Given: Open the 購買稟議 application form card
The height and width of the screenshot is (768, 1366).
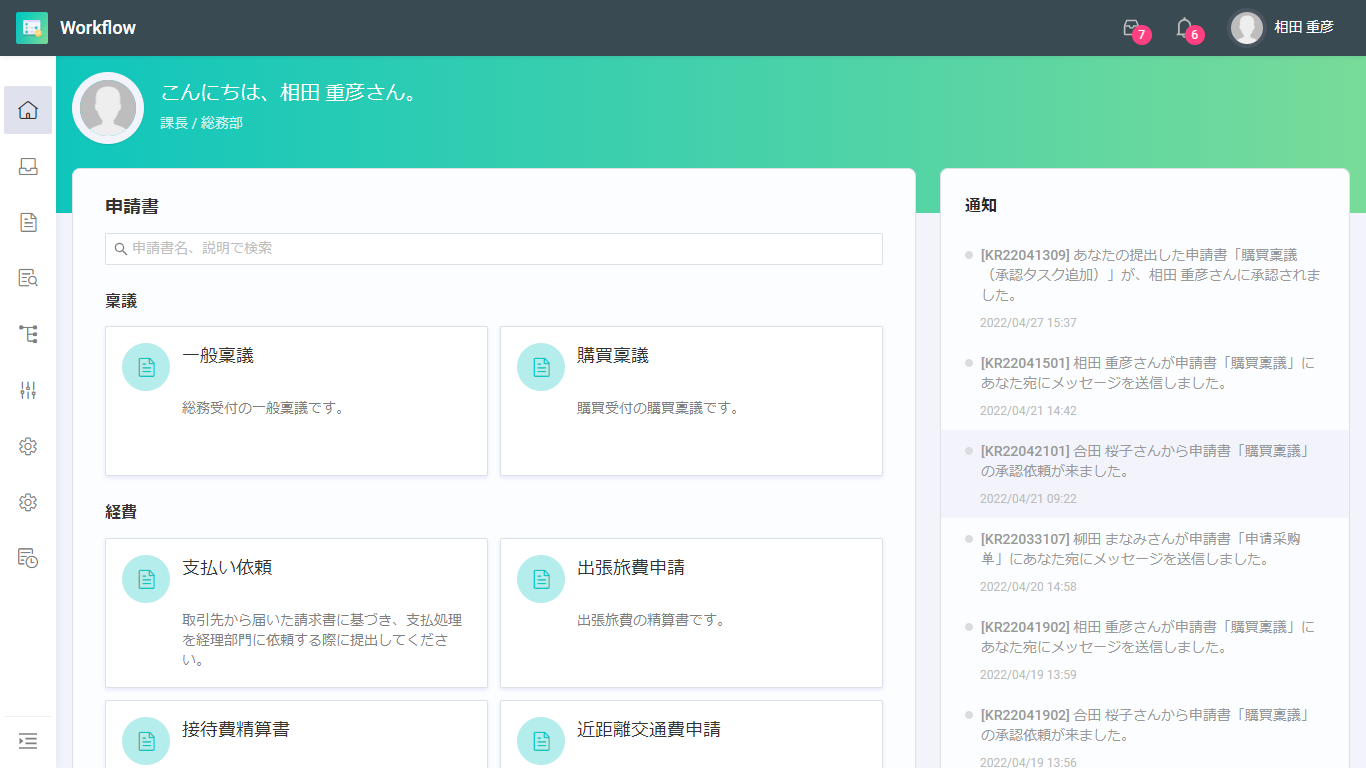Looking at the screenshot, I should (691, 400).
